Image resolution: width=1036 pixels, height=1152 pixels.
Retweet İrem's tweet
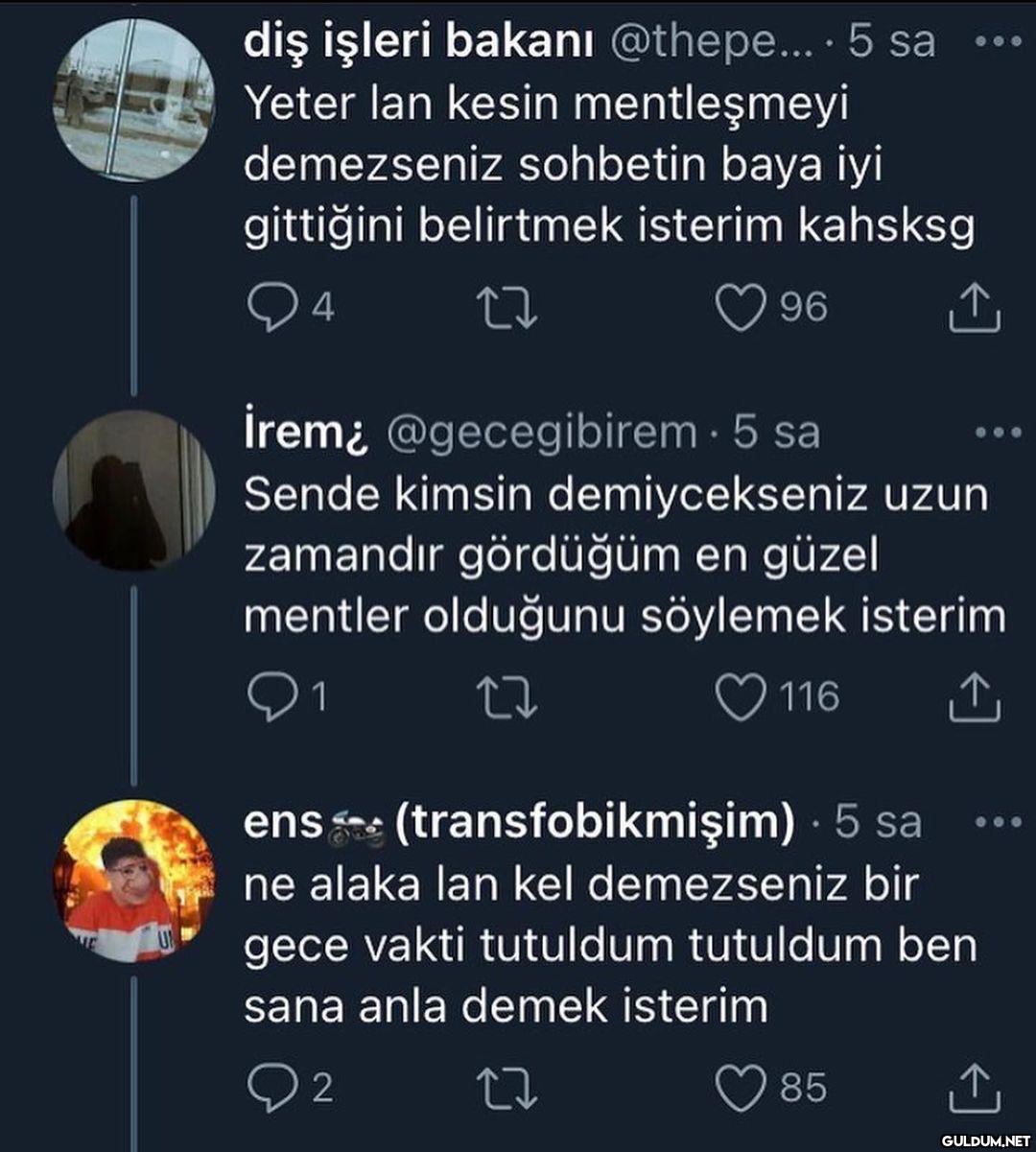[x=507, y=697]
